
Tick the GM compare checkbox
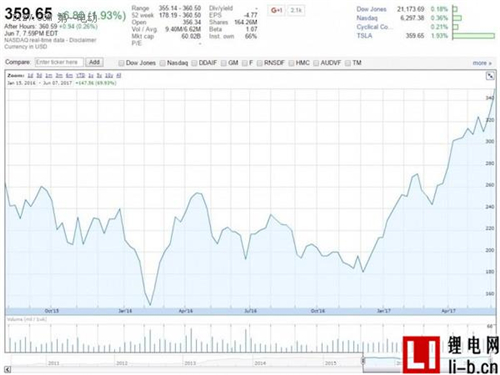pyautogui.click(x=224, y=63)
